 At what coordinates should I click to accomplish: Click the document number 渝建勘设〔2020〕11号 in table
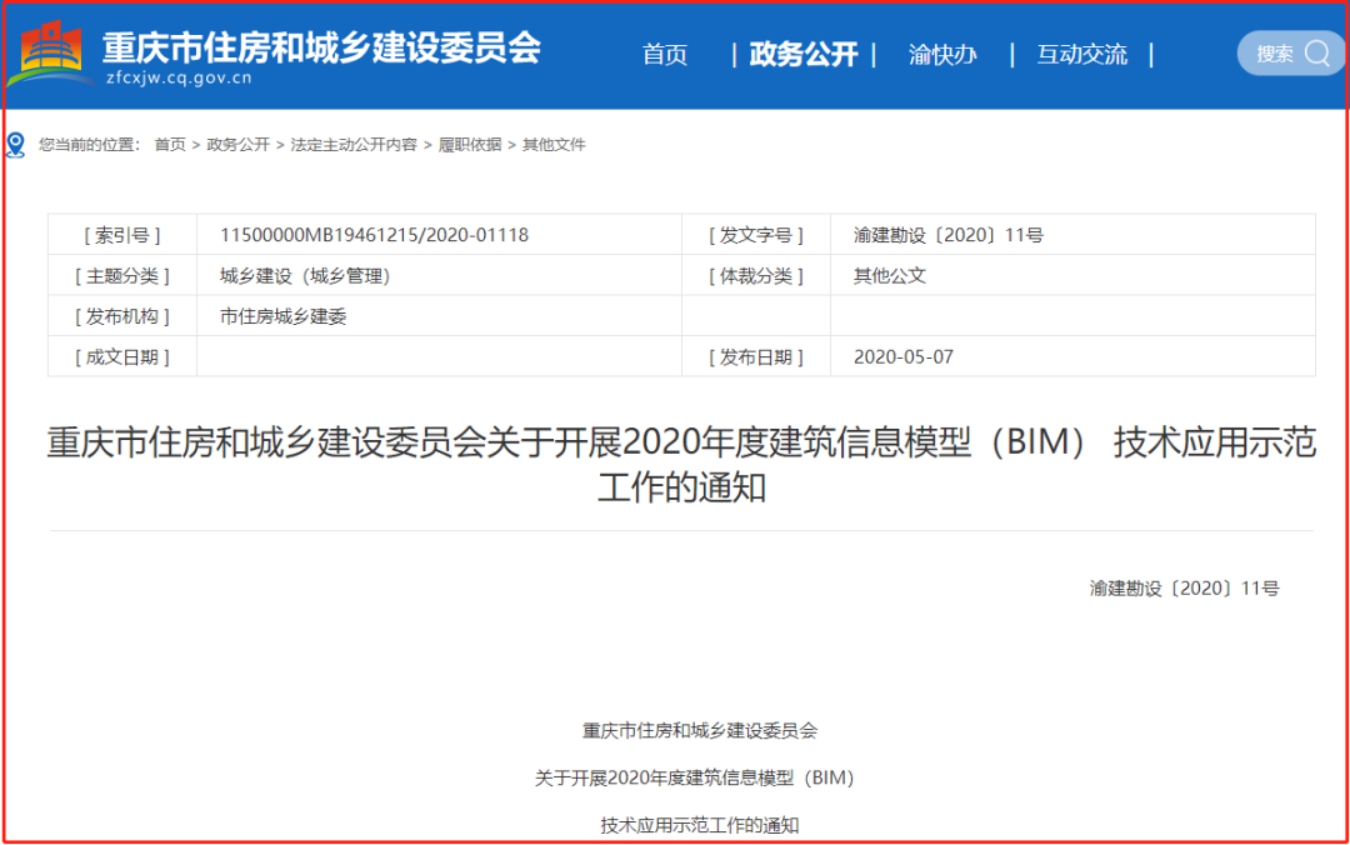[x=947, y=235]
